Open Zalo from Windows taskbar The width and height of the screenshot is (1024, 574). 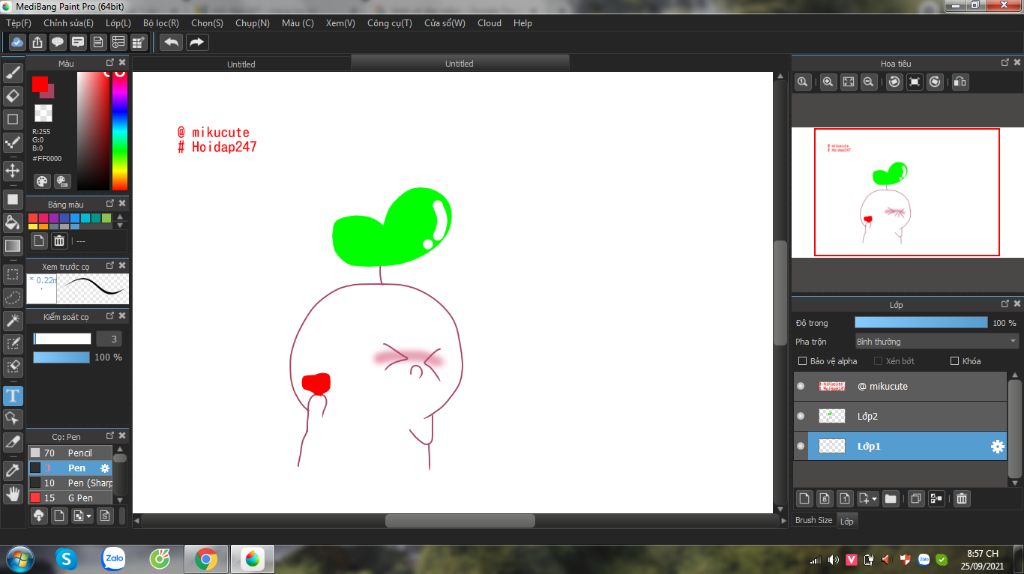tap(114, 559)
